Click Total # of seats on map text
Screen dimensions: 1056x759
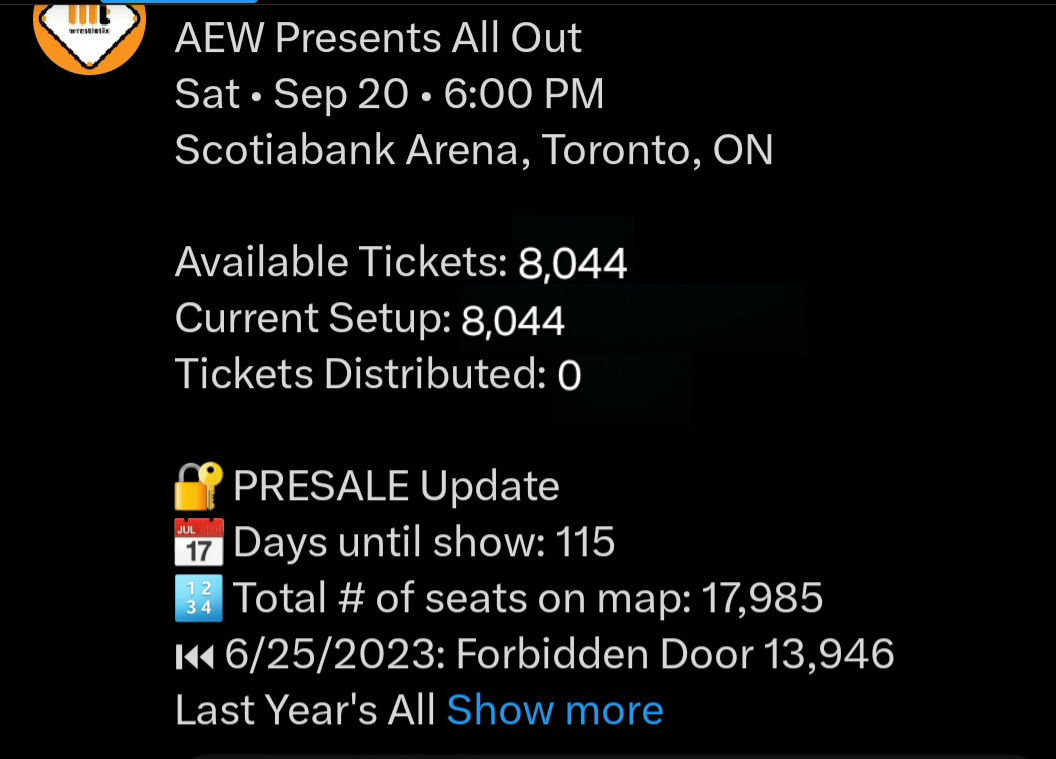462,598
